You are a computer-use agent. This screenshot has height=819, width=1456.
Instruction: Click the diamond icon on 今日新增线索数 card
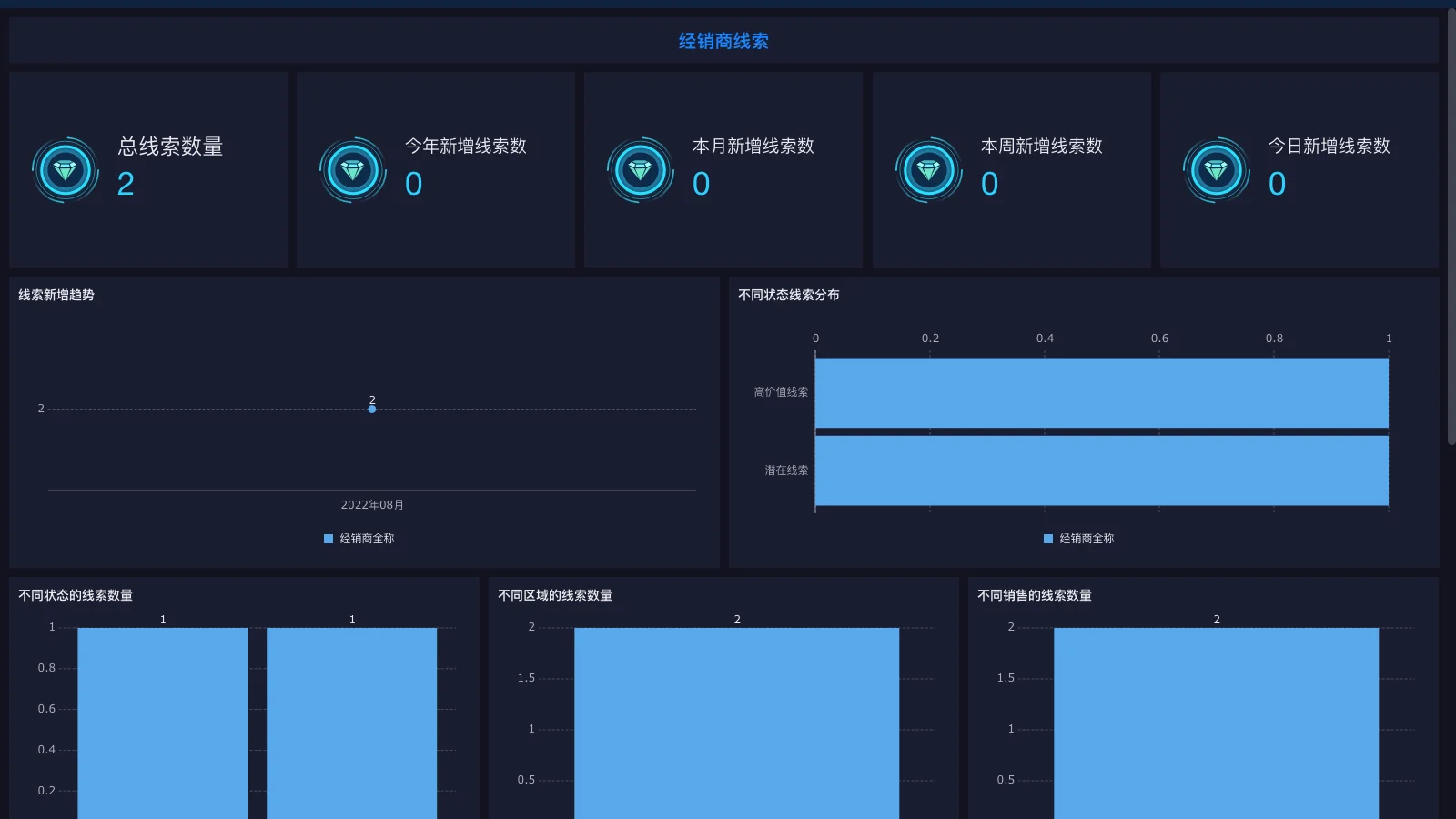pos(1217,169)
